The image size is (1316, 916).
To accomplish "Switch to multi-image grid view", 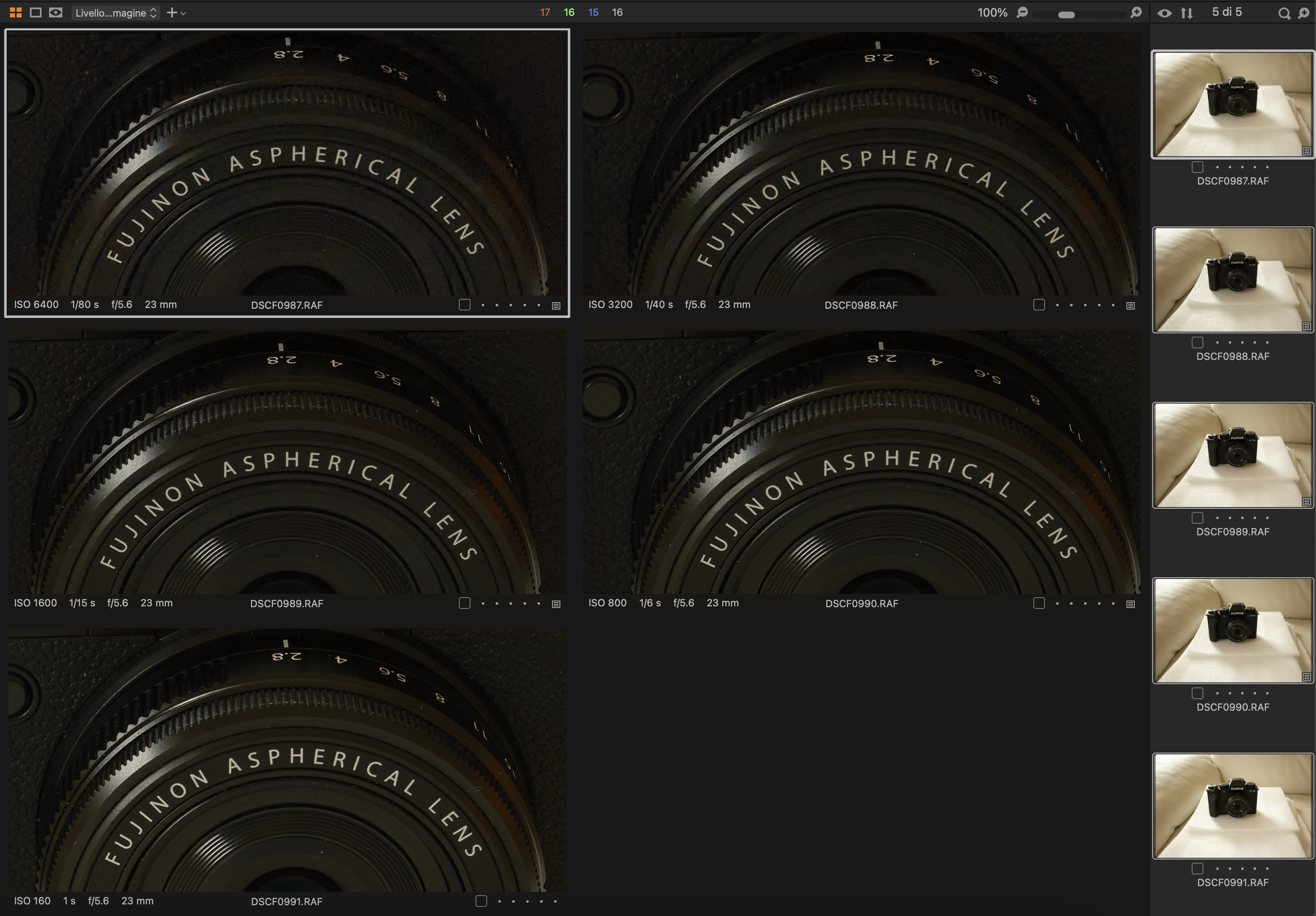I will [x=15, y=12].
